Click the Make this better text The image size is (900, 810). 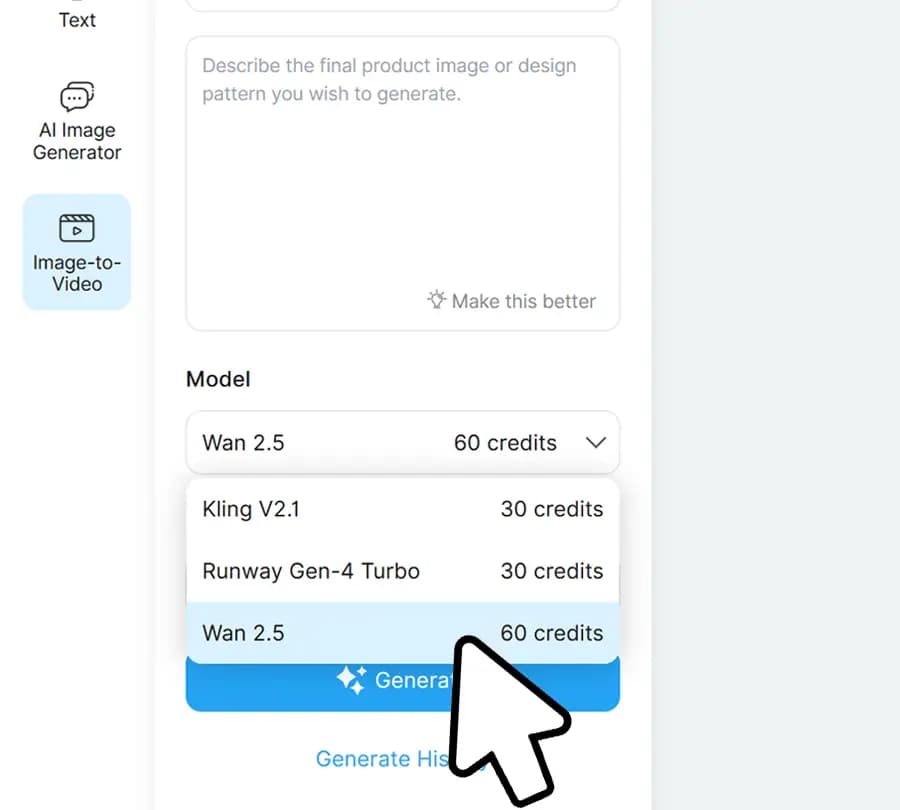pos(523,301)
